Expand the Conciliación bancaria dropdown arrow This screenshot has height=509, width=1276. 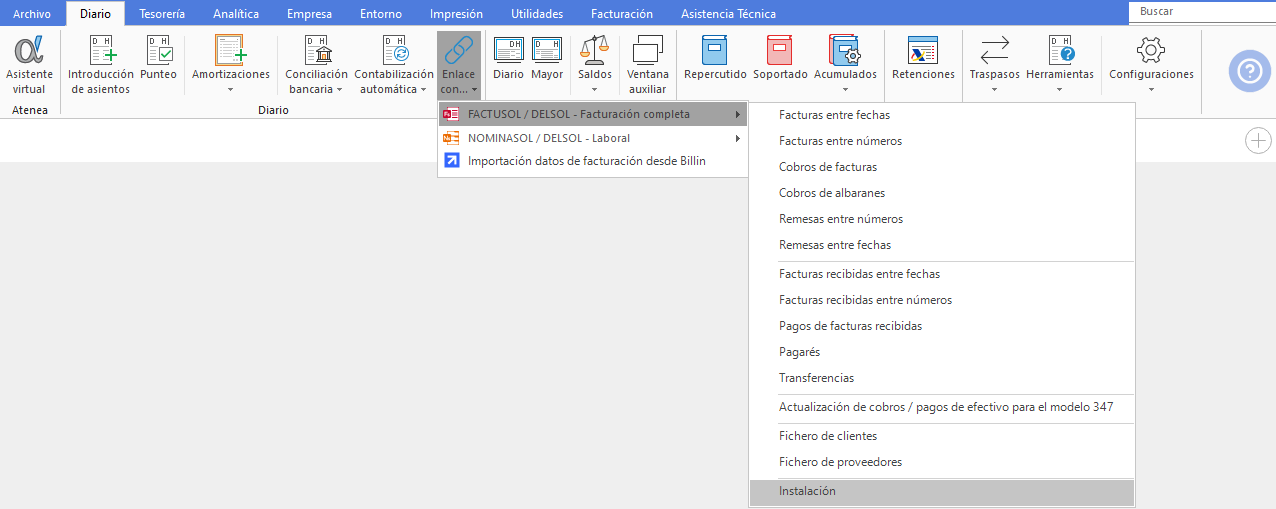click(x=339, y=89)
